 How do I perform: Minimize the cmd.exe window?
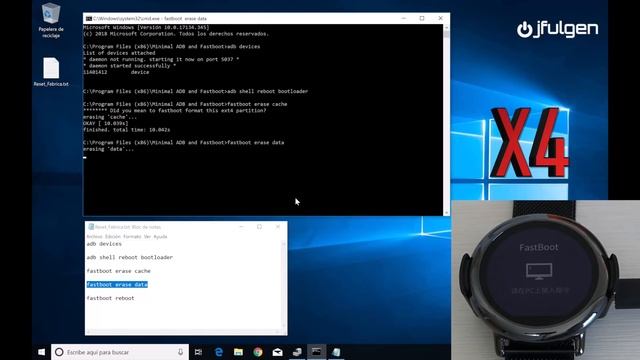click(404, 18)
